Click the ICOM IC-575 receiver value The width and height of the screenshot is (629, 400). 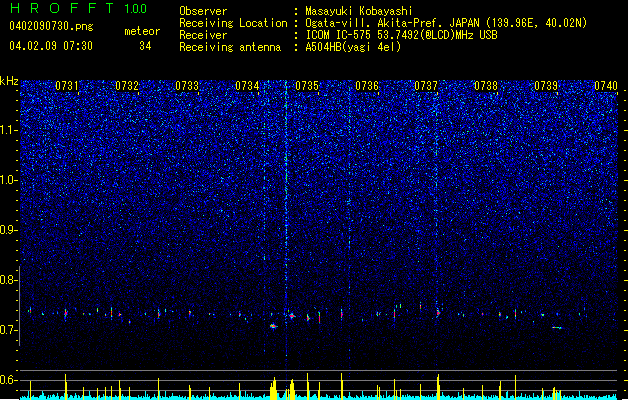click(x=401, y=35)
